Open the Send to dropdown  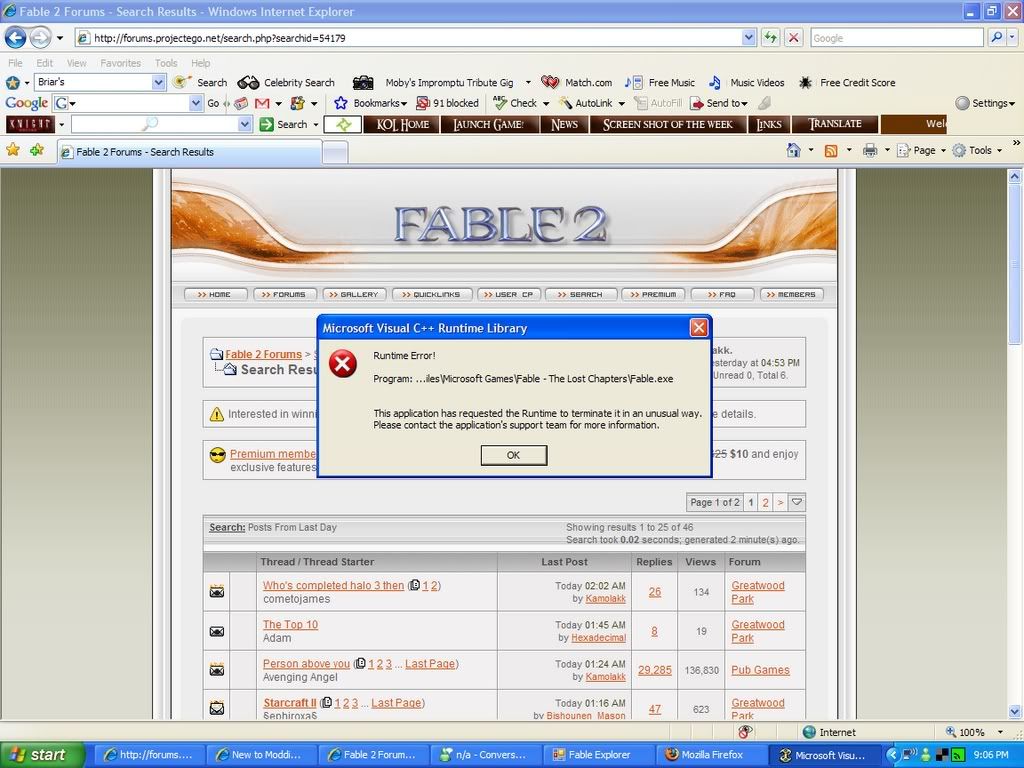(x=719, y=103)
